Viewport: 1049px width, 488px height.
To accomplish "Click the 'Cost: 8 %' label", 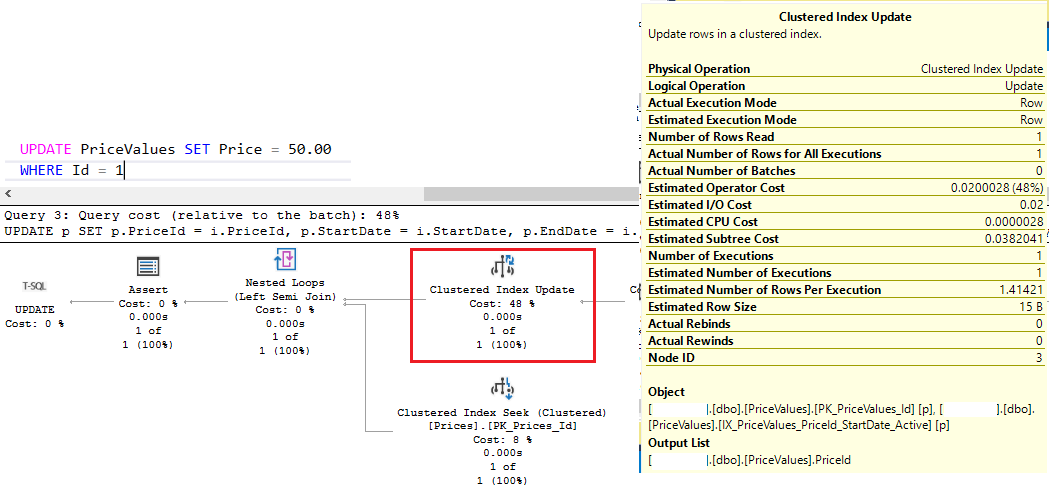I will 502,440.
